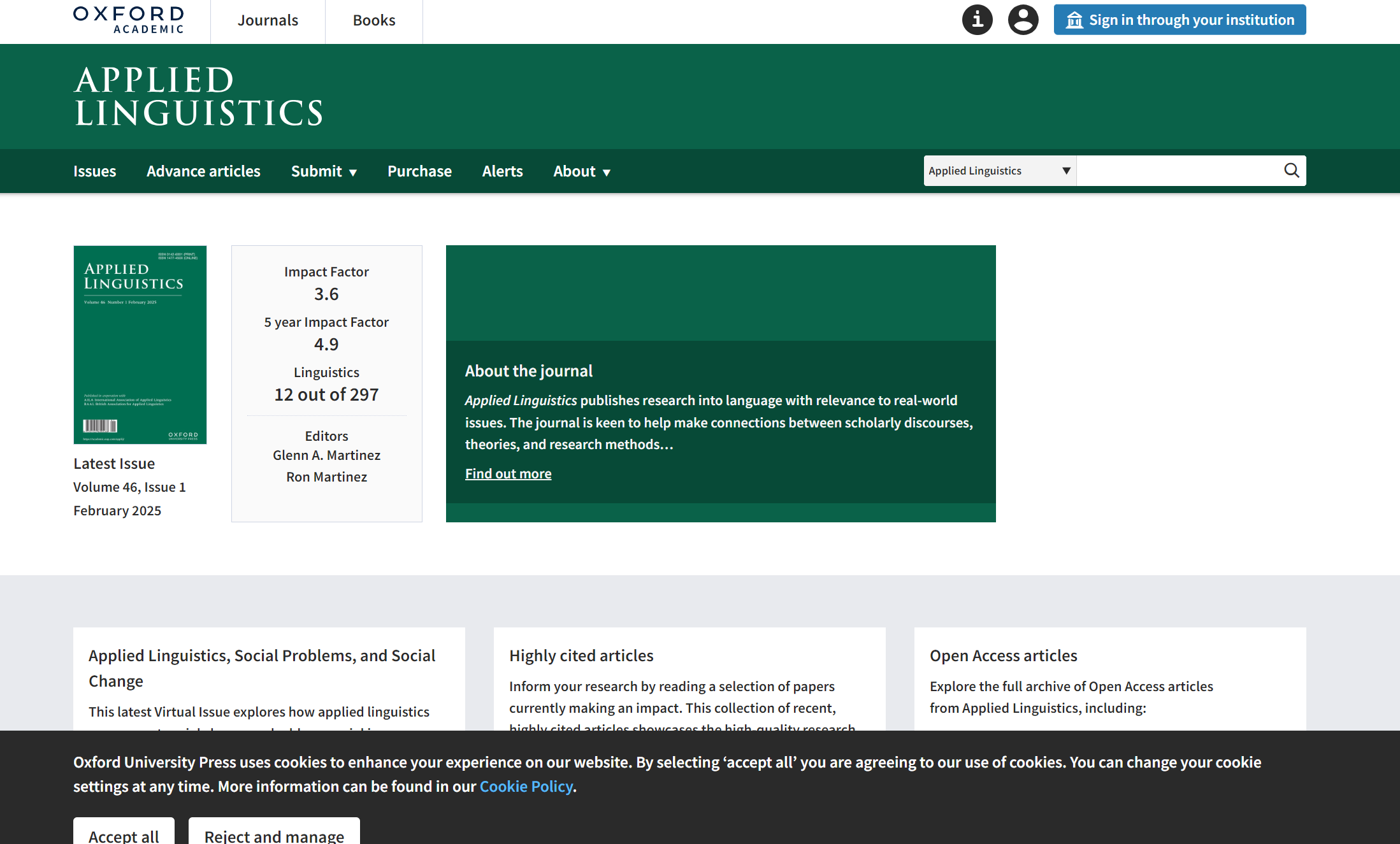Open Advance articles
The image size is (1400, 844).
(x=203, y=171)
